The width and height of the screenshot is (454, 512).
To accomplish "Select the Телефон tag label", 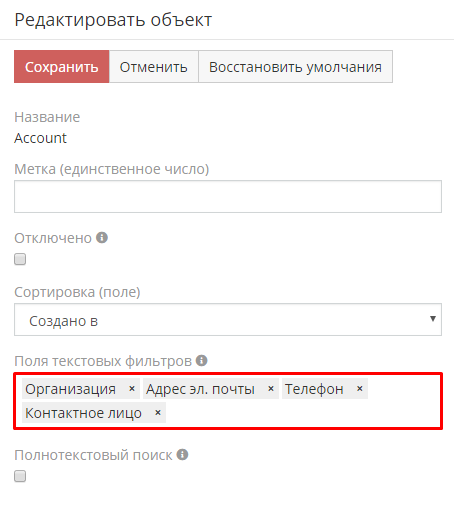I will click(314, 389).
